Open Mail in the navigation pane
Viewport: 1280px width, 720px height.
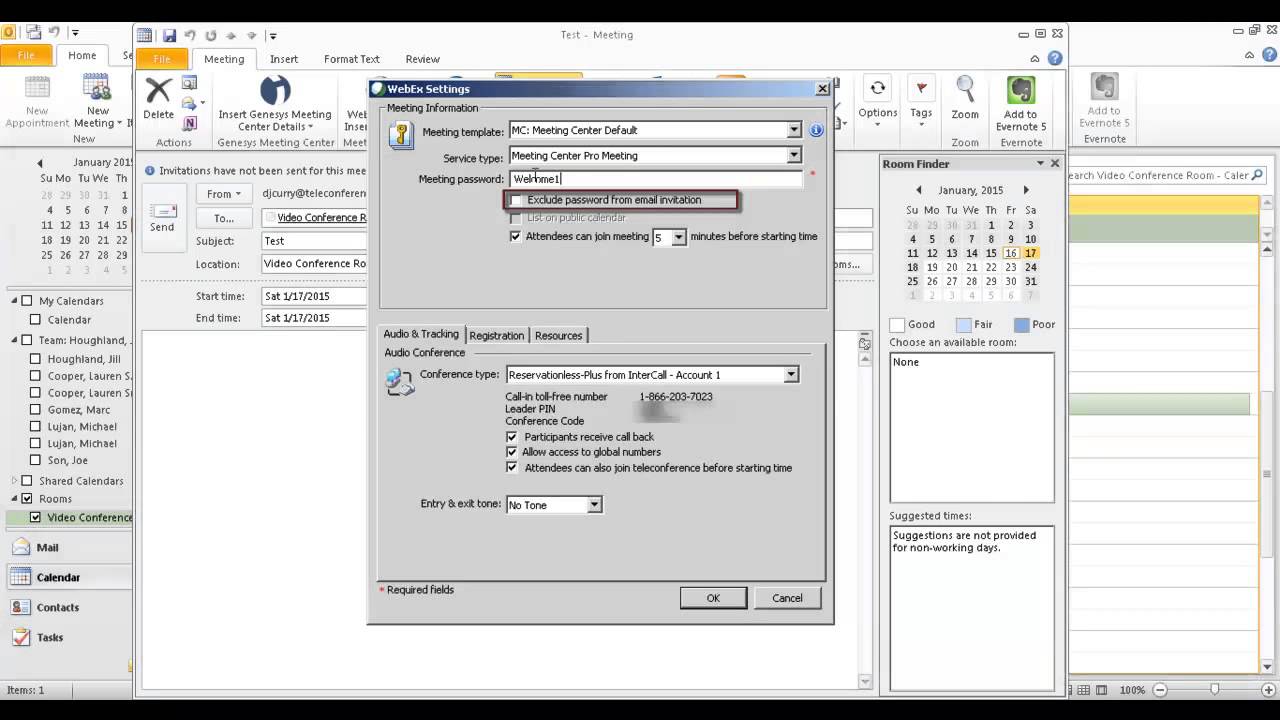[47, 547]
